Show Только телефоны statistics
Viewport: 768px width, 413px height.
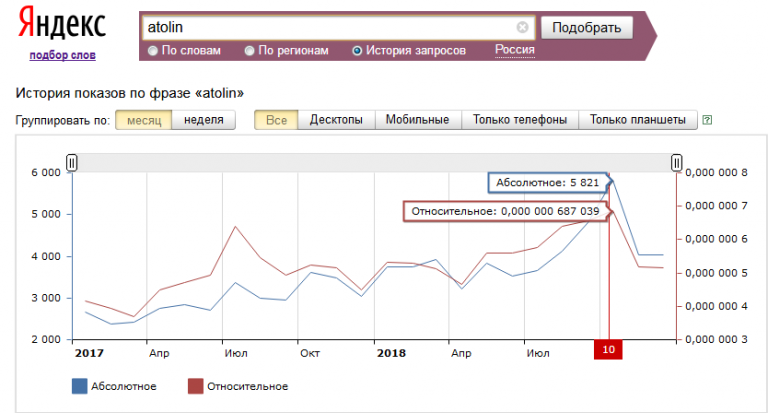pyautogui.click(x=520, y=120)
